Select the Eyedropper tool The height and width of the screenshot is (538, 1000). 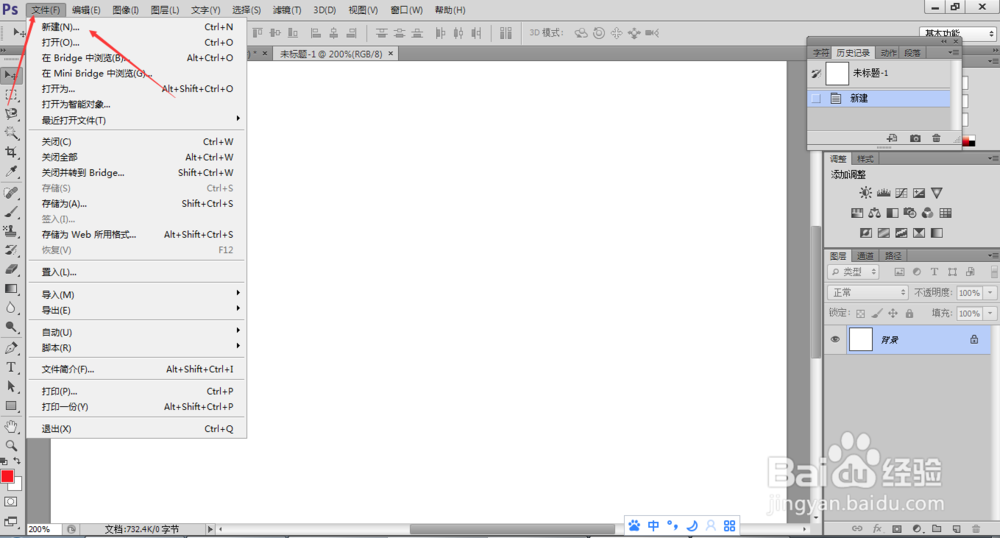[11, 171]
